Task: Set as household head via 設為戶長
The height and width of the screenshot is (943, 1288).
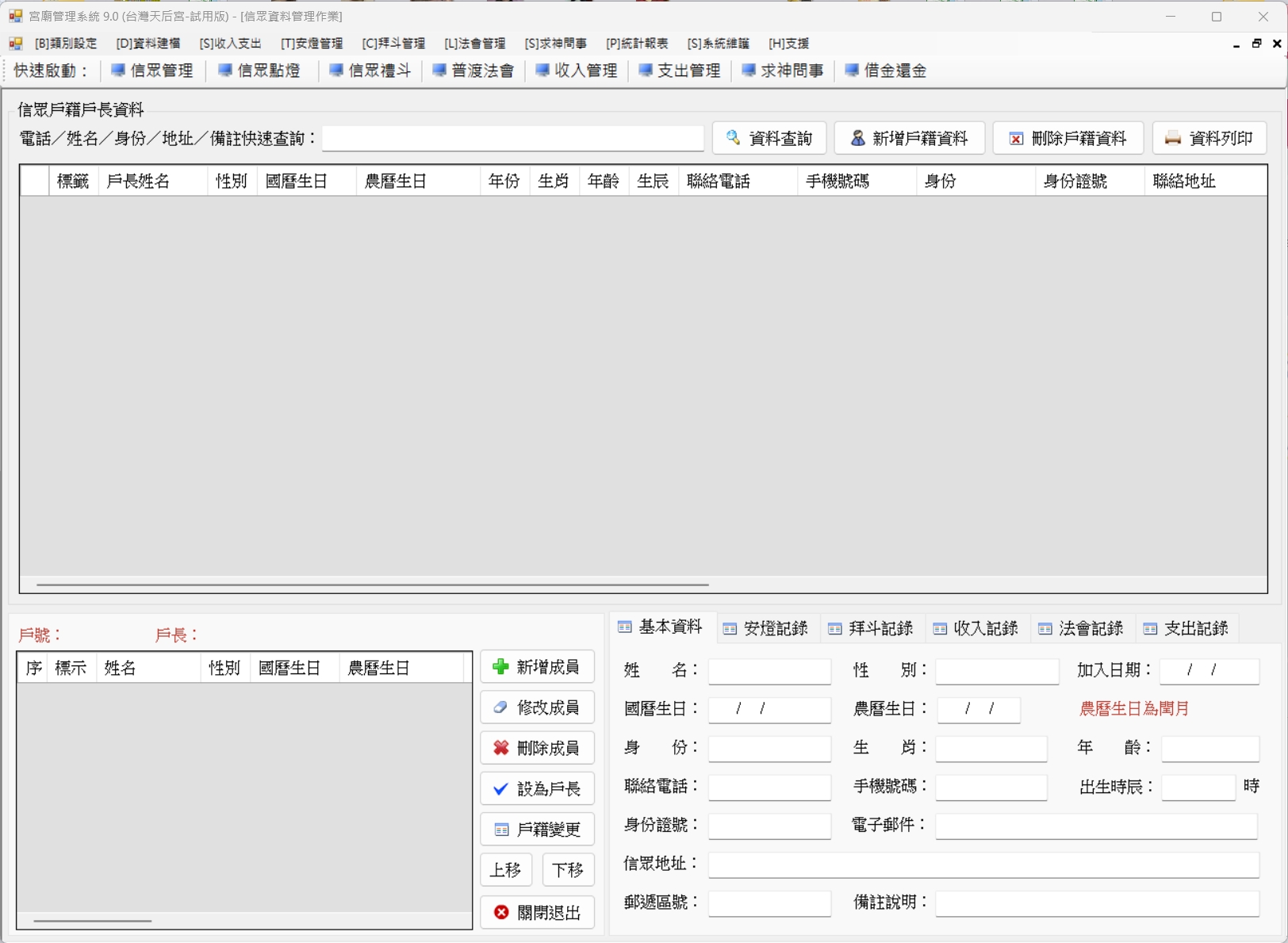Action: point(537,788)
